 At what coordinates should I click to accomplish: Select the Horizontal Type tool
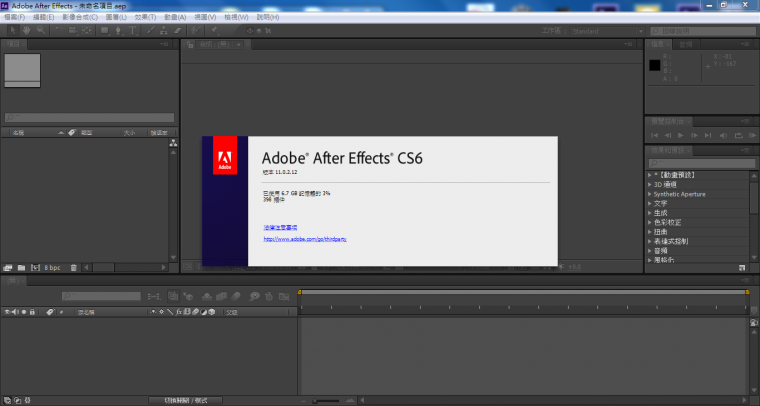point(133,30)
